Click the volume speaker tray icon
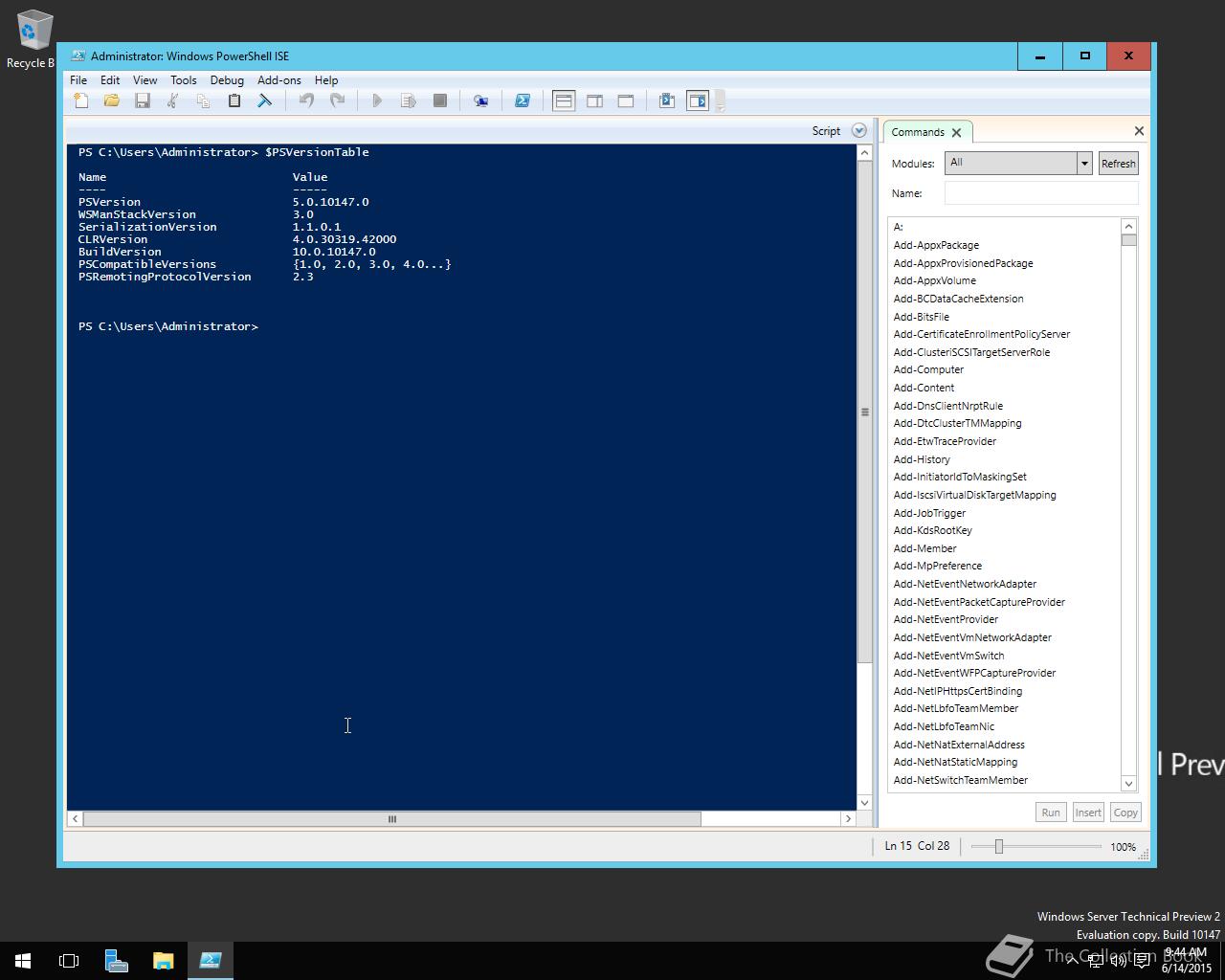This screenshot has width=1225, height=980. pos(1118,961)
